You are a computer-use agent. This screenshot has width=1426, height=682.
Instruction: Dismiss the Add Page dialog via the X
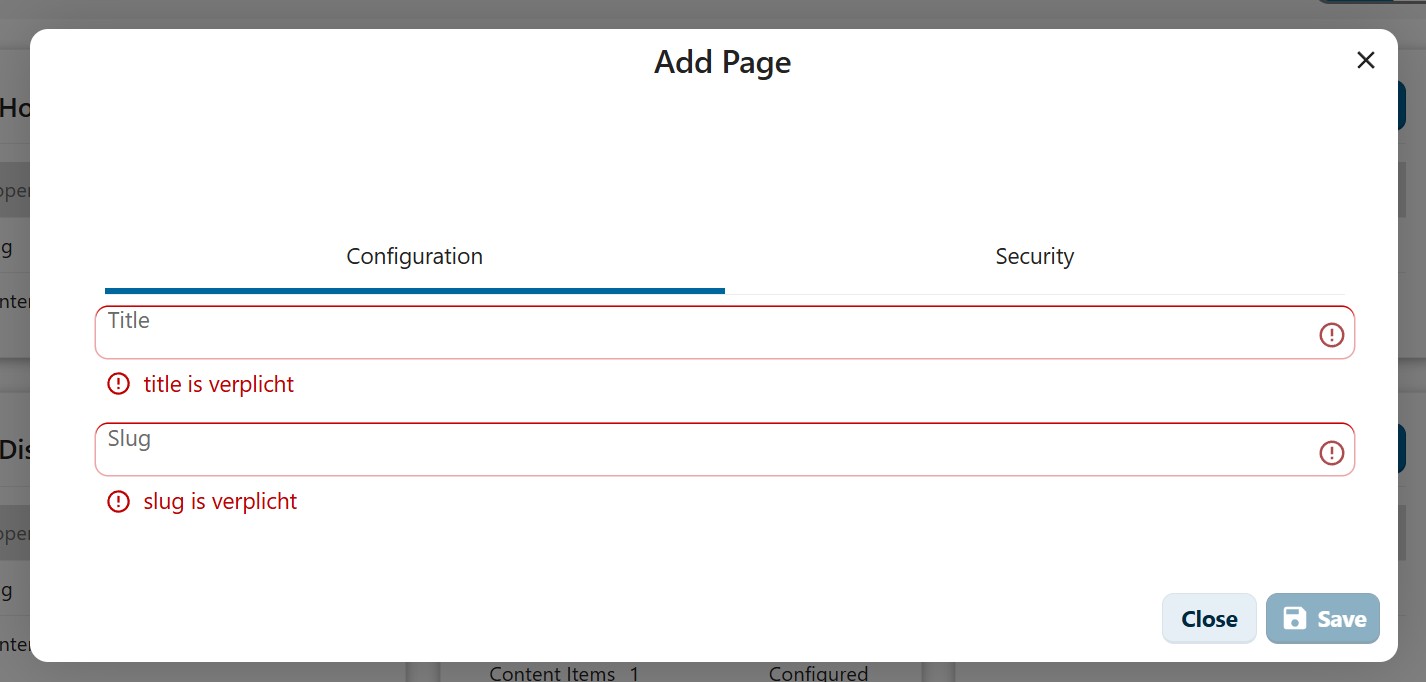click(1365, 60)
